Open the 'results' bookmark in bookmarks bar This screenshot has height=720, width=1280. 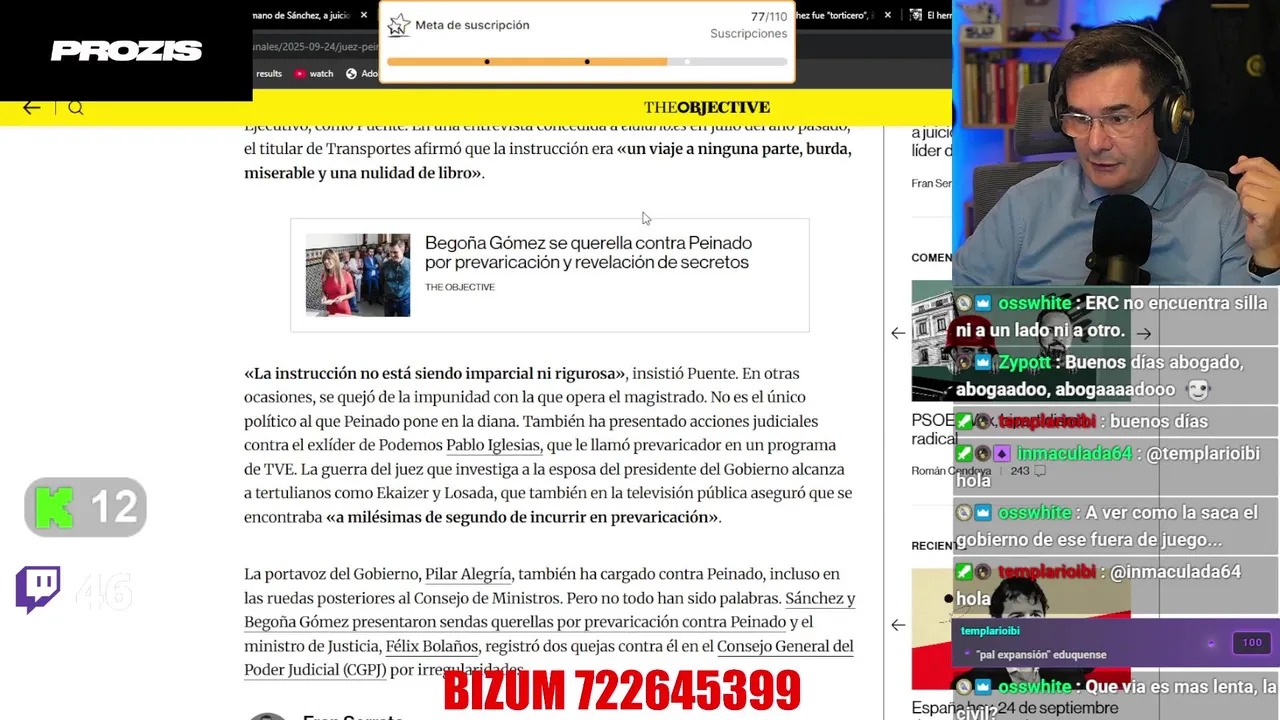pyautogui.click(x=269, y=73)
